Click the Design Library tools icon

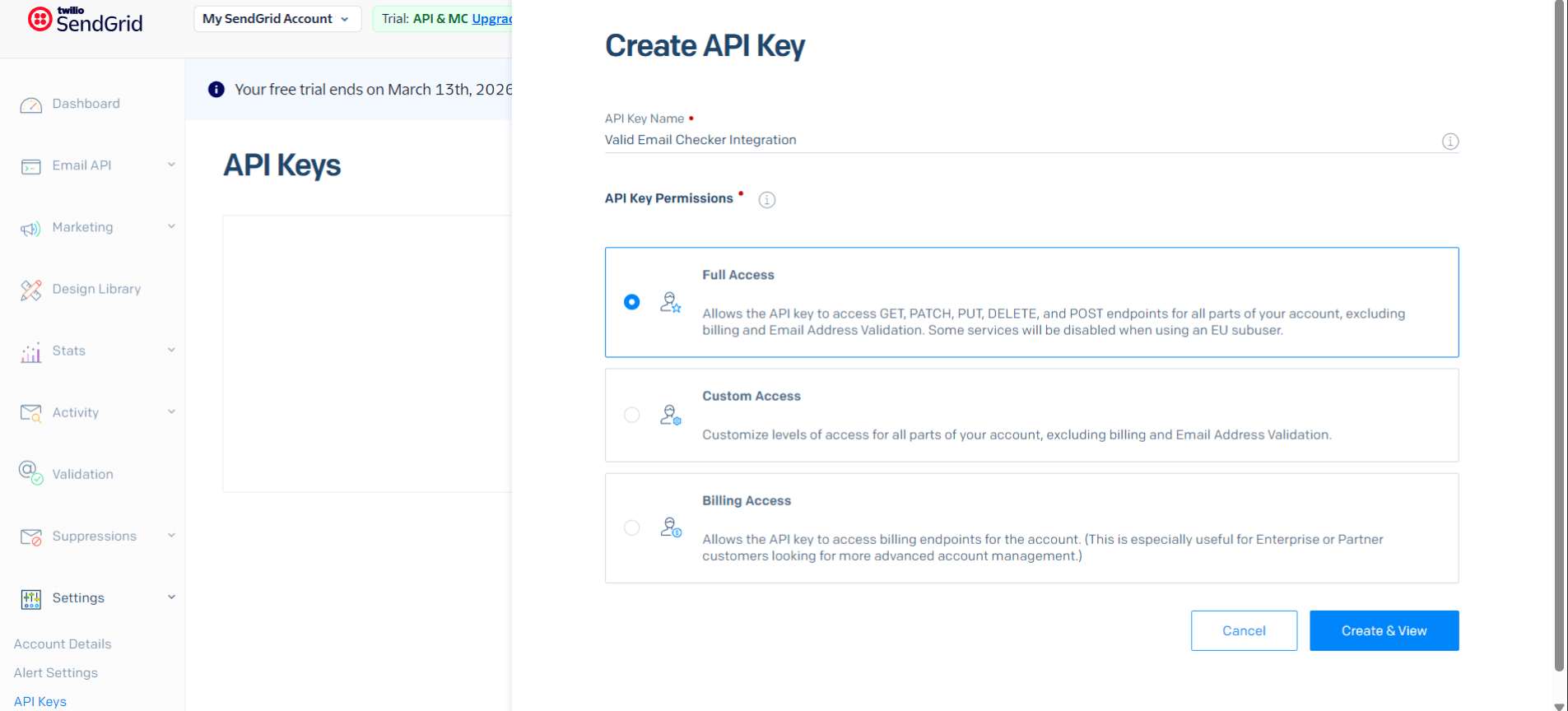click(x=30, y=290)
